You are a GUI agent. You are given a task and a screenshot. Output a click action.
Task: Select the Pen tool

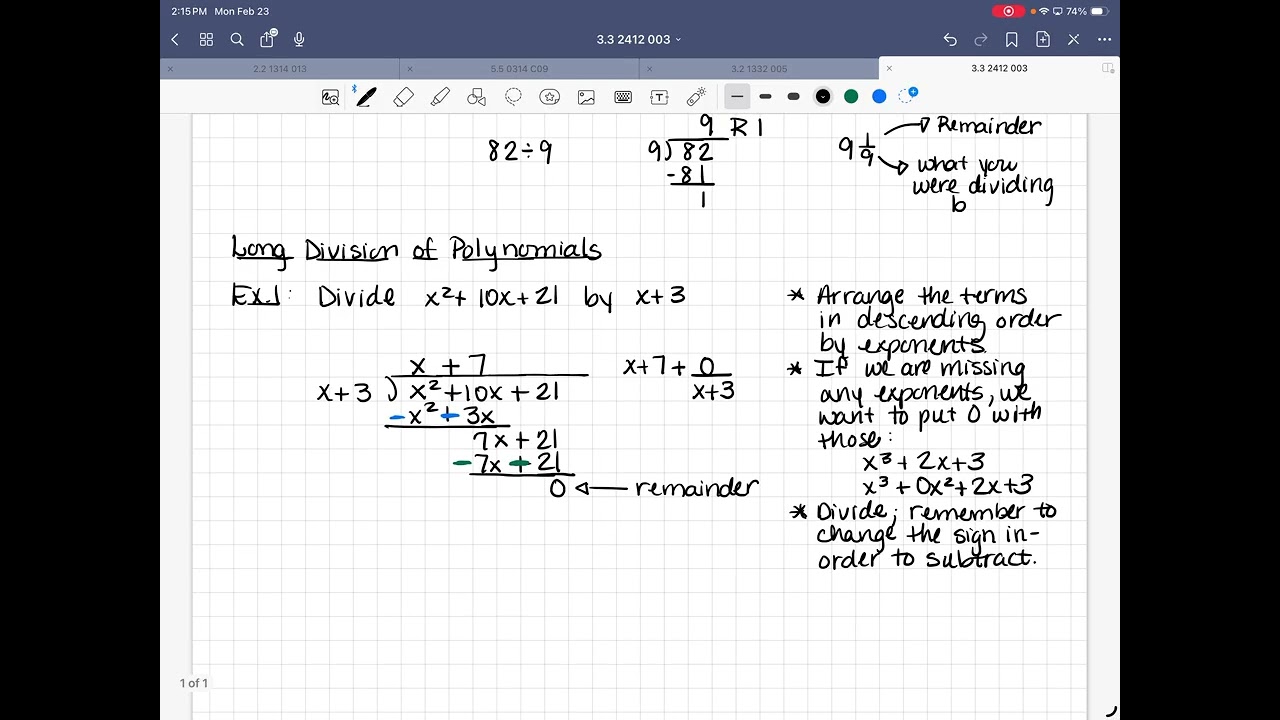click(x=366, y=97)
